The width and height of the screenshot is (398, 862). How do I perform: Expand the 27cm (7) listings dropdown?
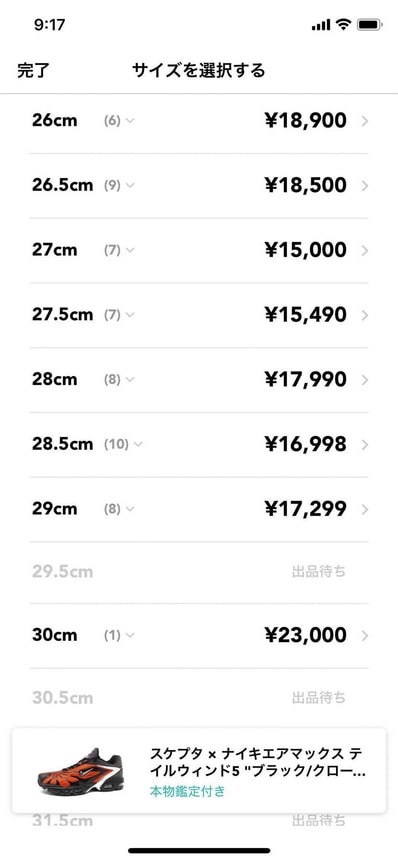coord(119,251)
